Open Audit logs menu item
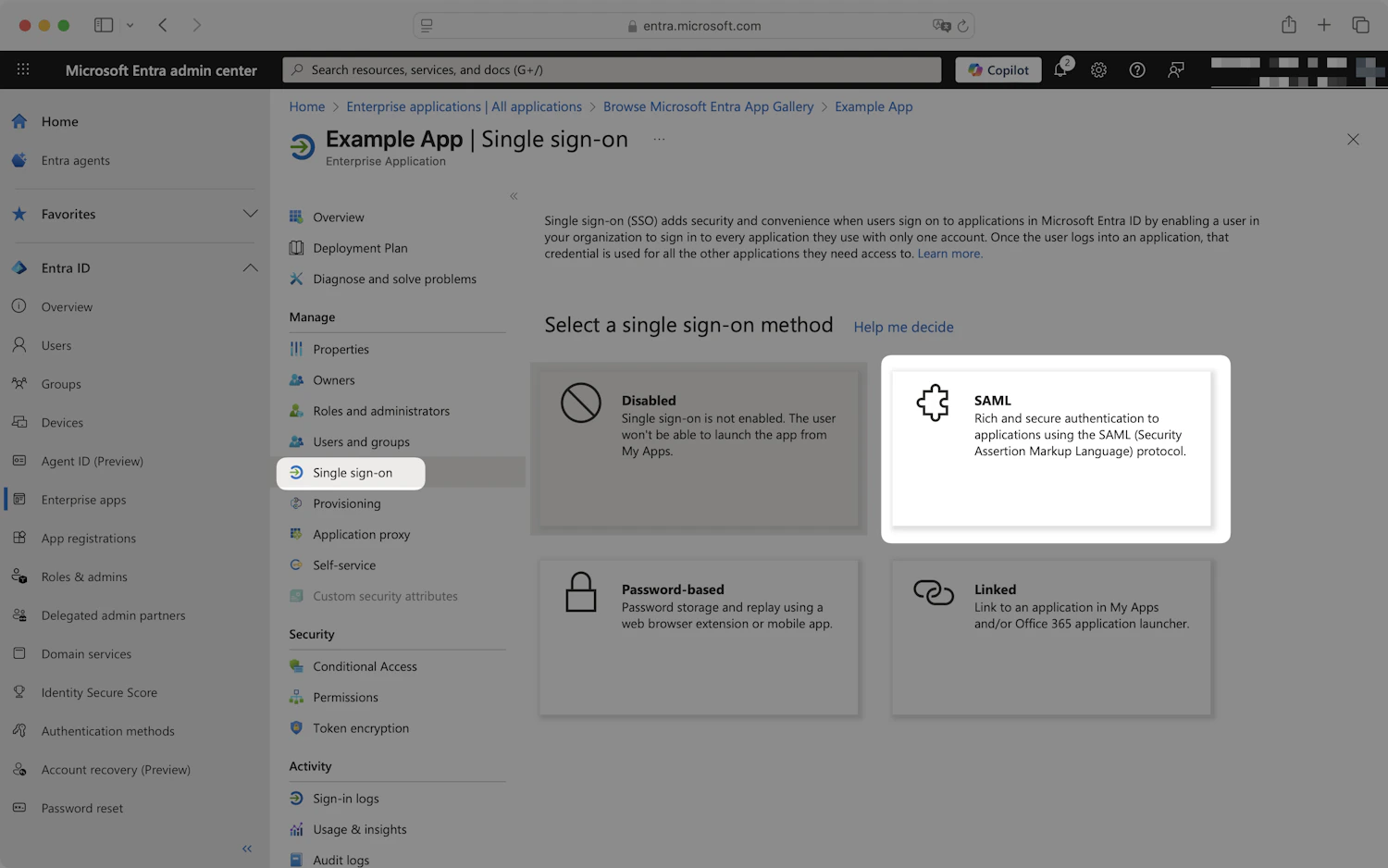1388x868 pixels. point(341,860)
